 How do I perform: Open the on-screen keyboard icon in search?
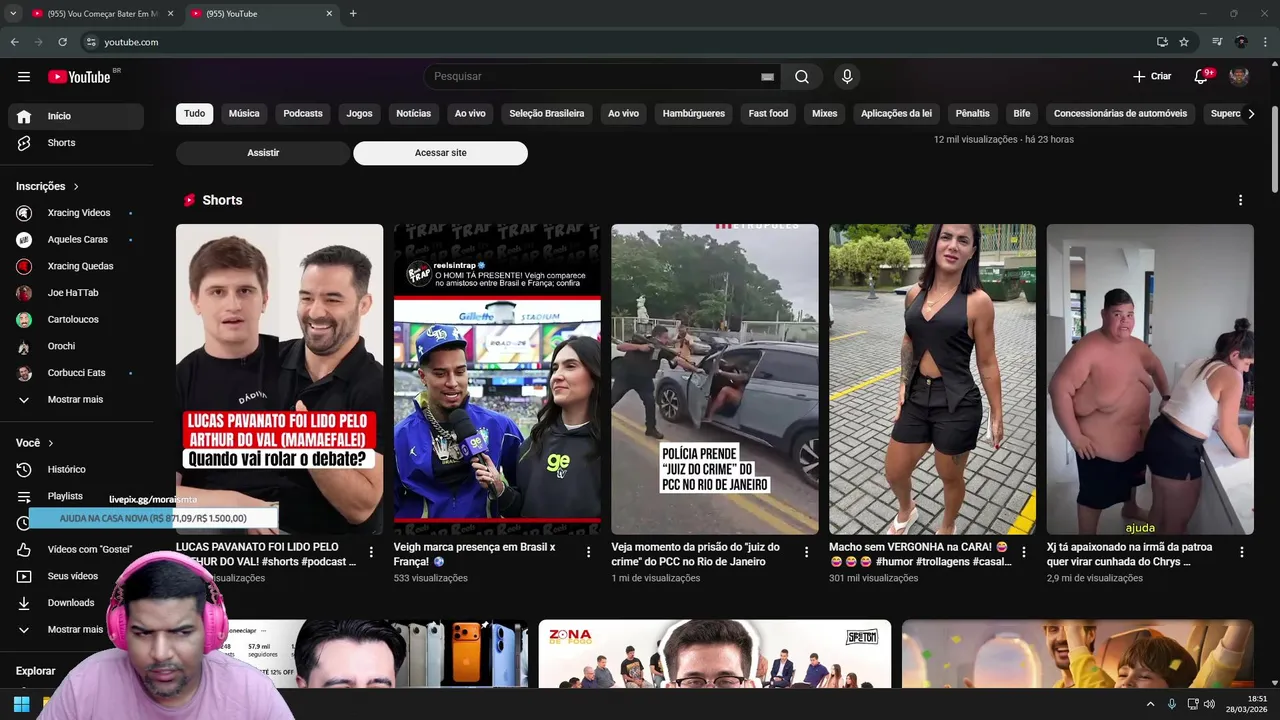(767, 77)
